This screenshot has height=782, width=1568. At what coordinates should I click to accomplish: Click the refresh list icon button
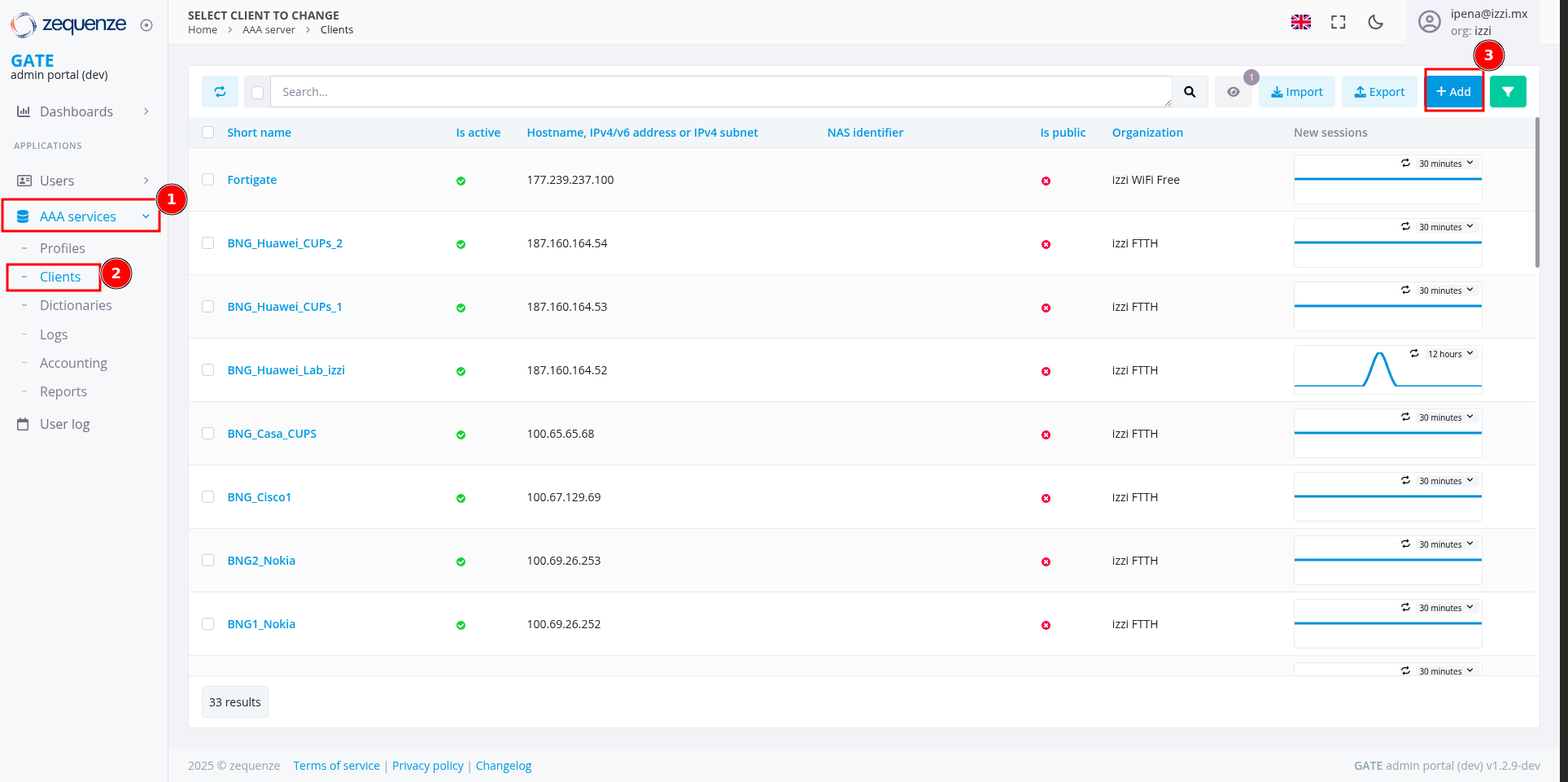(x=220, y=92)
